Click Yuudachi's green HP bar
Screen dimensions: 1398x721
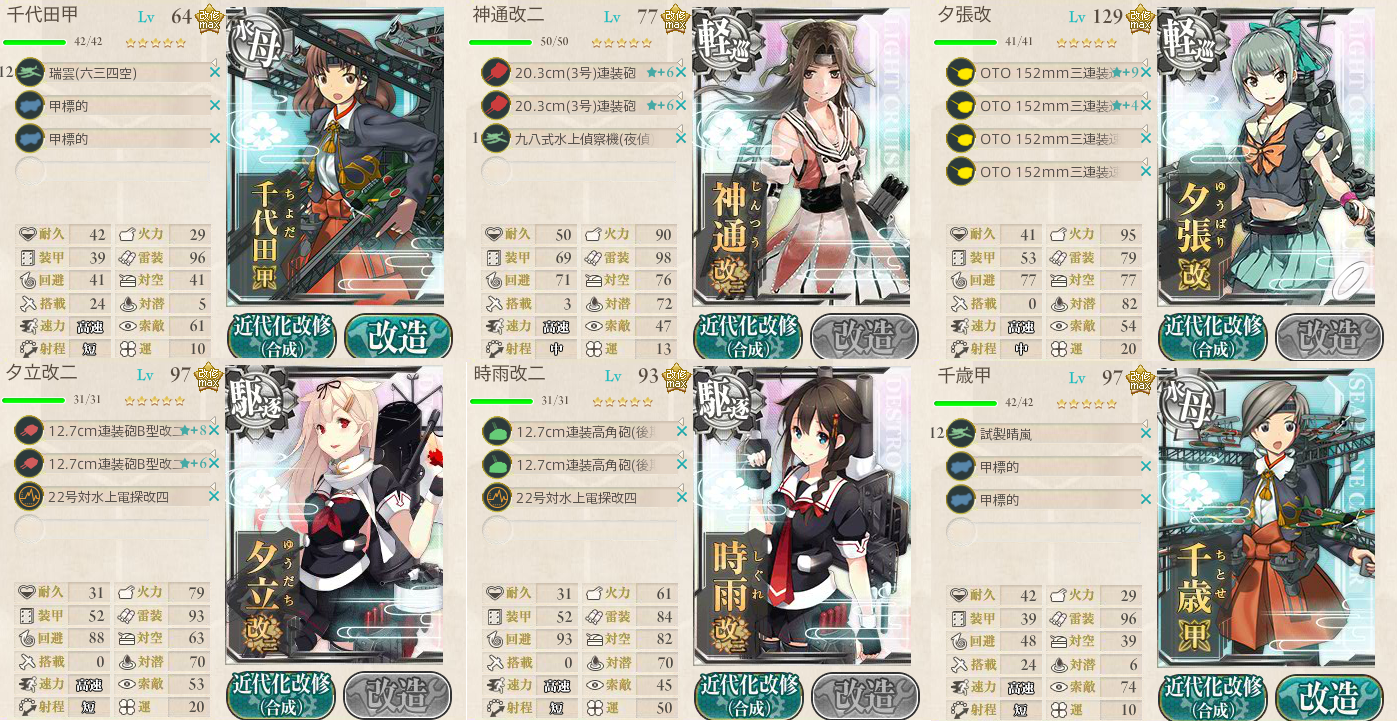36,401
